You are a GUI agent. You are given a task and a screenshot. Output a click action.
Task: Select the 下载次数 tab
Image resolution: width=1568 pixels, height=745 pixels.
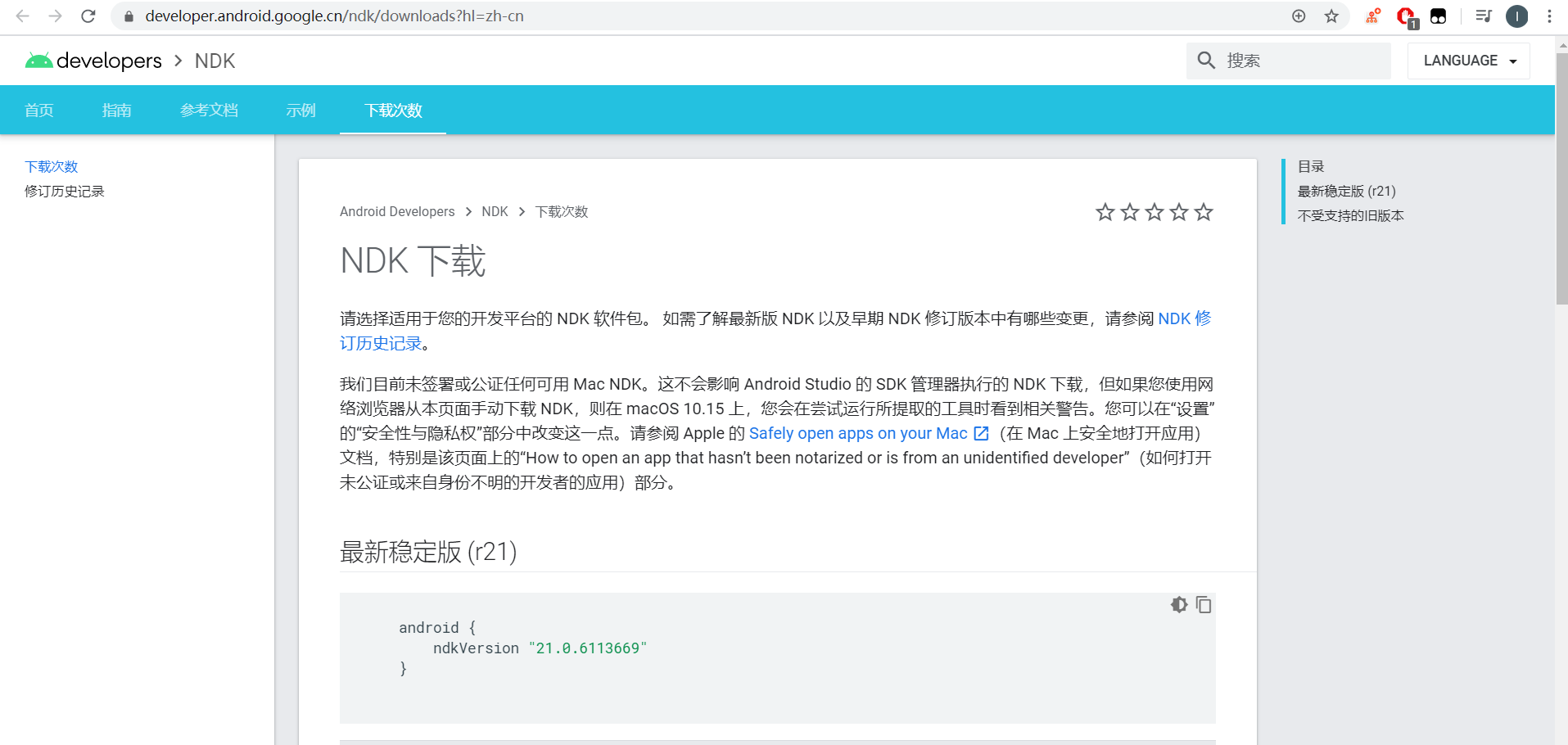point(393,110)
